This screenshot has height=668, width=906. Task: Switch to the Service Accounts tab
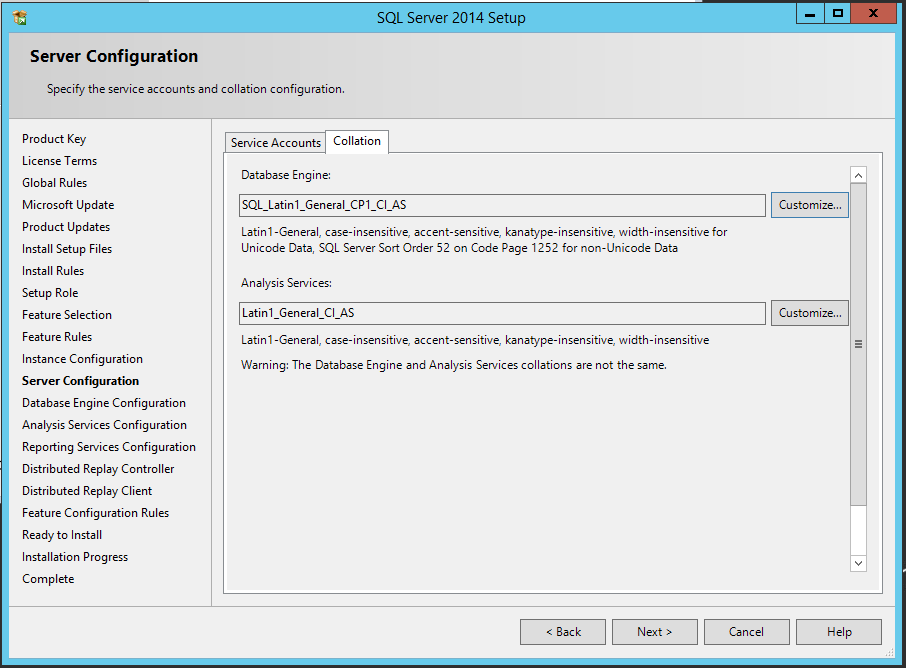click(x=276, y=143)
